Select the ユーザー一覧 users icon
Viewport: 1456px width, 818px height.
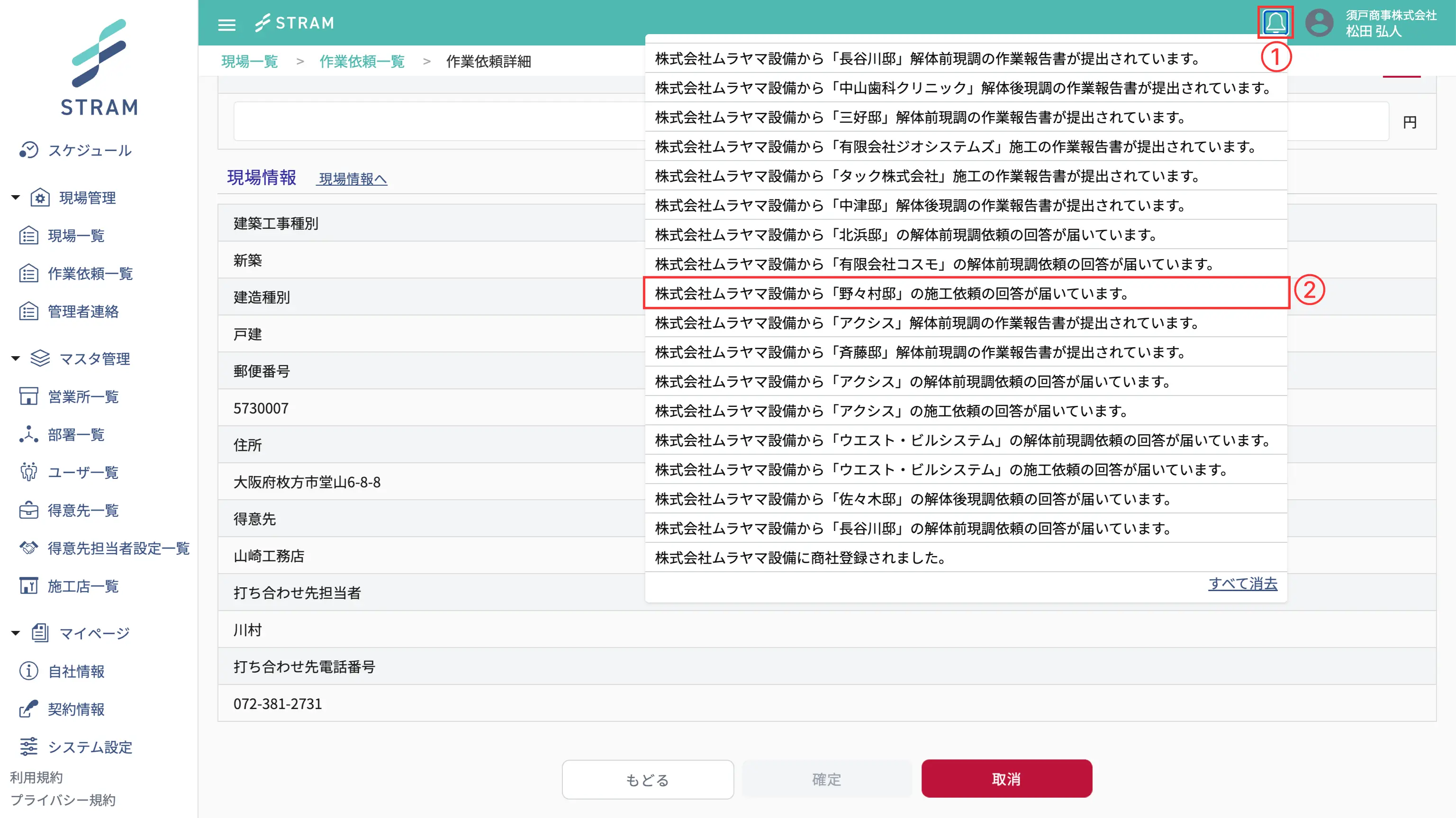pos(29,472)
